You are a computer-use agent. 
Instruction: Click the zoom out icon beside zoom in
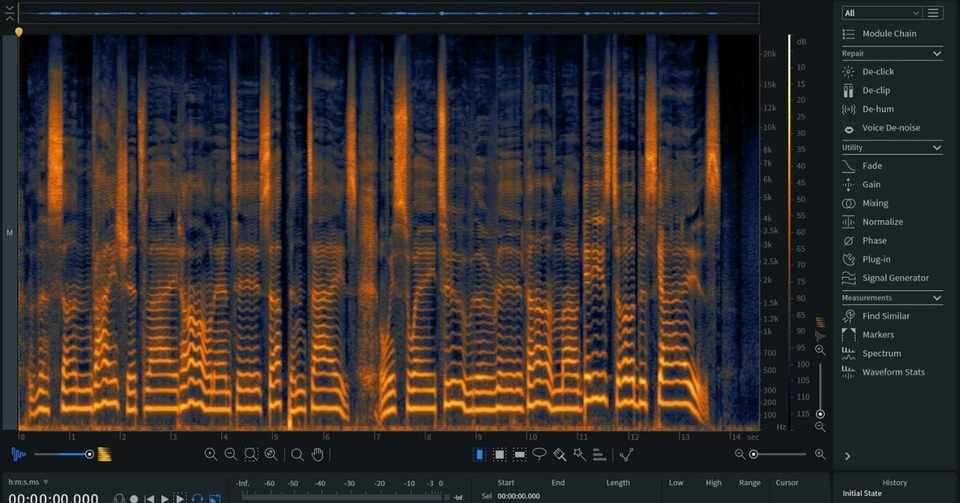[230, 455]
